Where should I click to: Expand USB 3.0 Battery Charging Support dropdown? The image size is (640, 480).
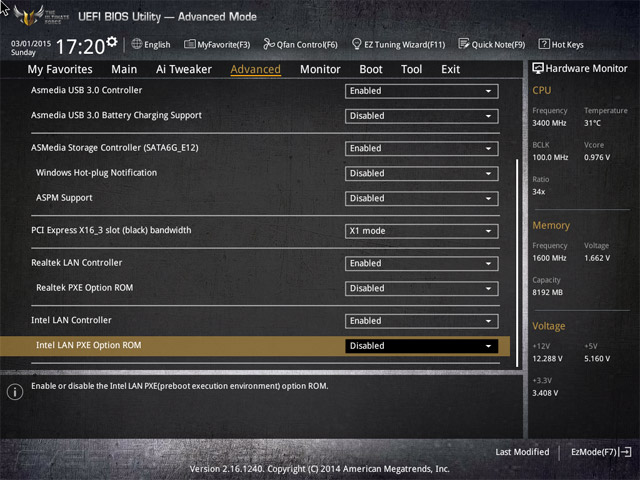[422, 116]
